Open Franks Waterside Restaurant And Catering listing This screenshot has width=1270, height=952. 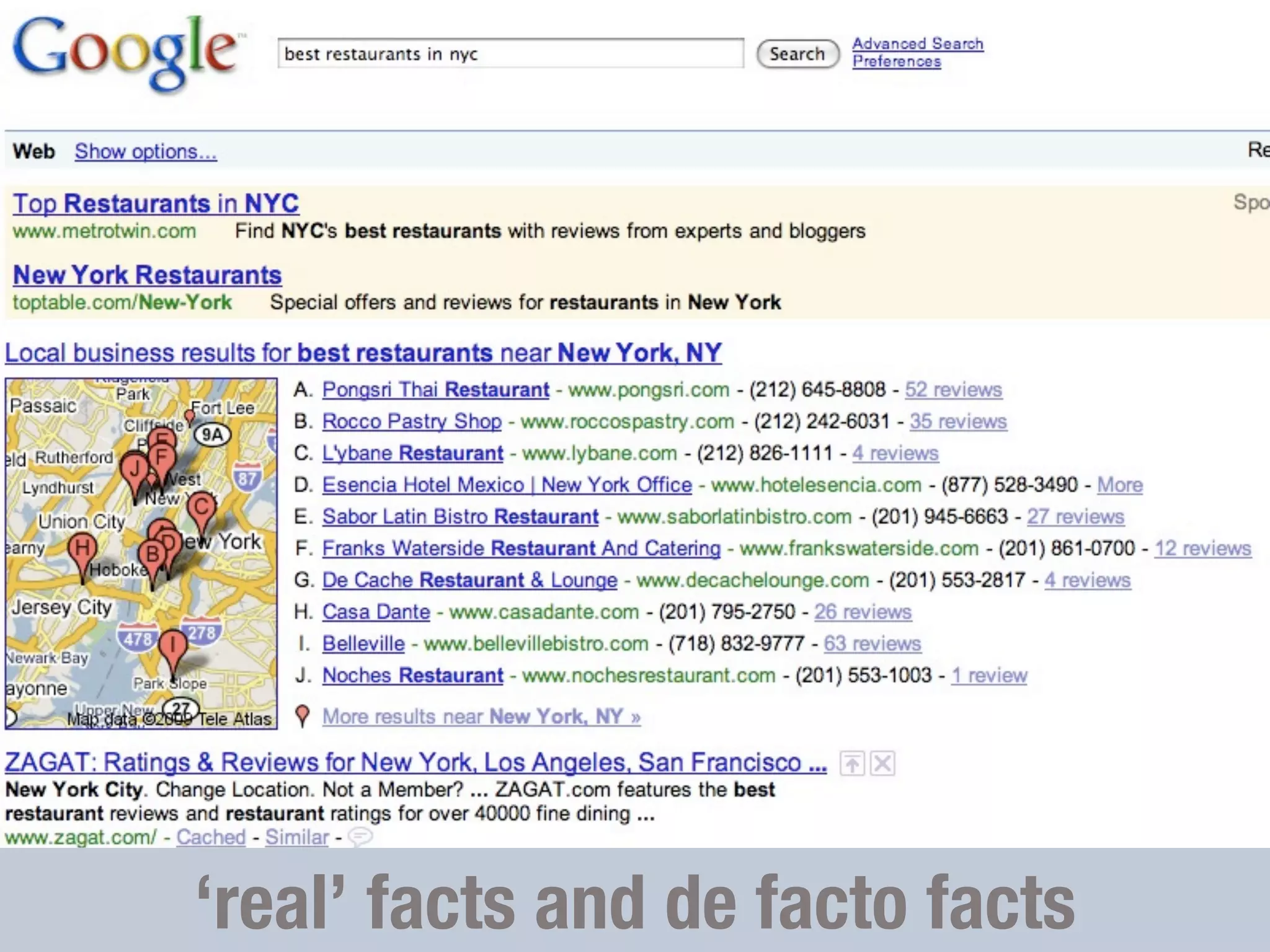pos(521,548)
